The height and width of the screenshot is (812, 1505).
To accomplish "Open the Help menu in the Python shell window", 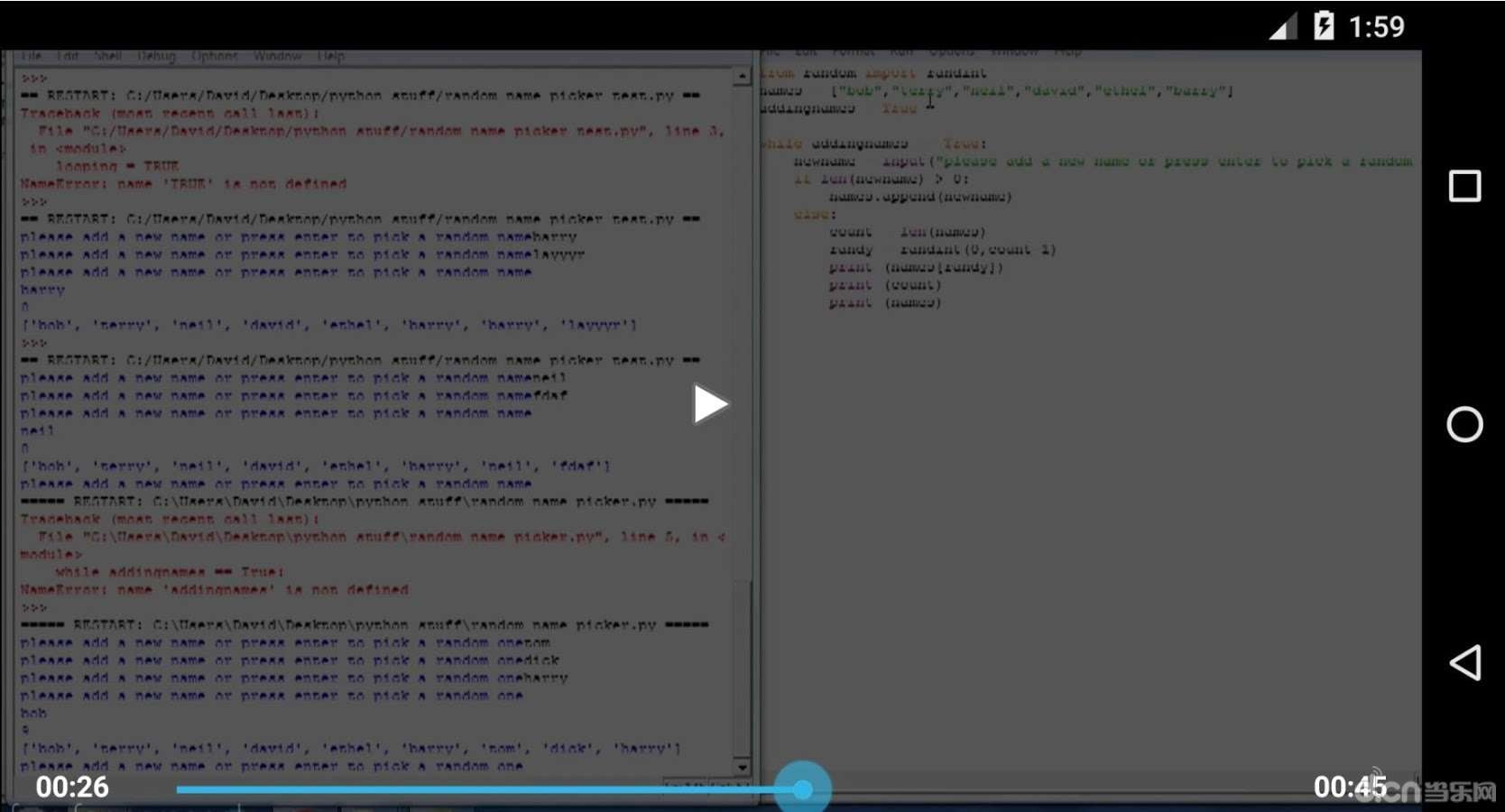I will [x=330, y=56].
